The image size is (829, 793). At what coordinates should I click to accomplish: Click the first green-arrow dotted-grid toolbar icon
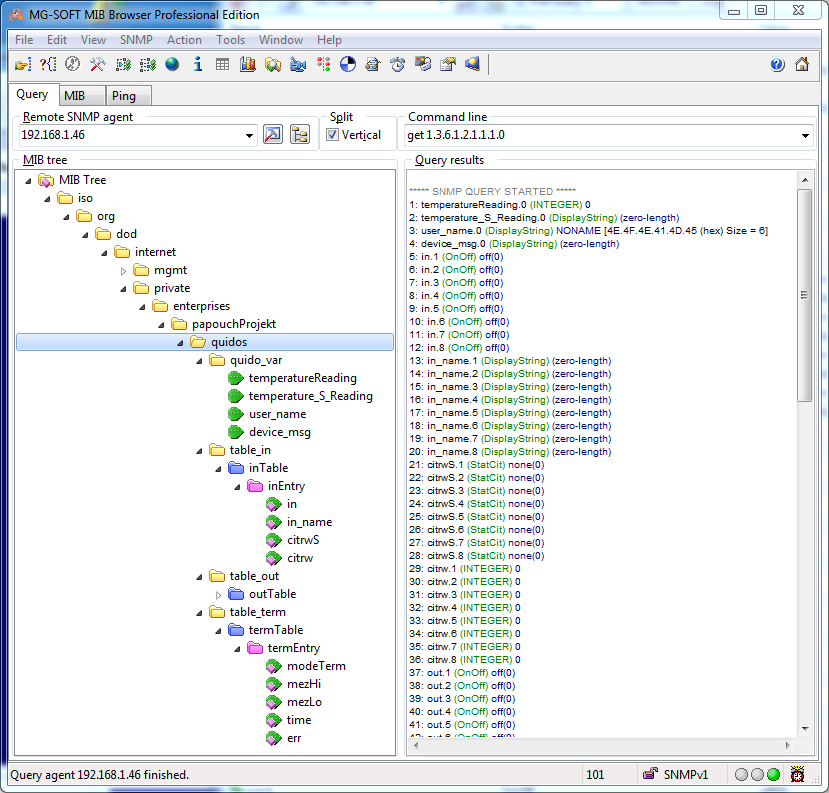click(123, 64)
